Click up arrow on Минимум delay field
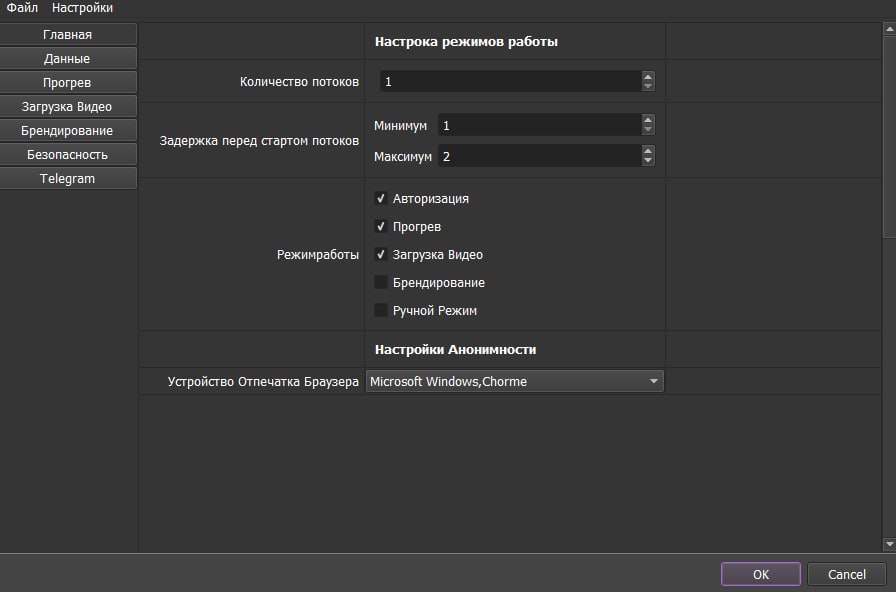The image size is (896, 592). (x=648, y=120)
